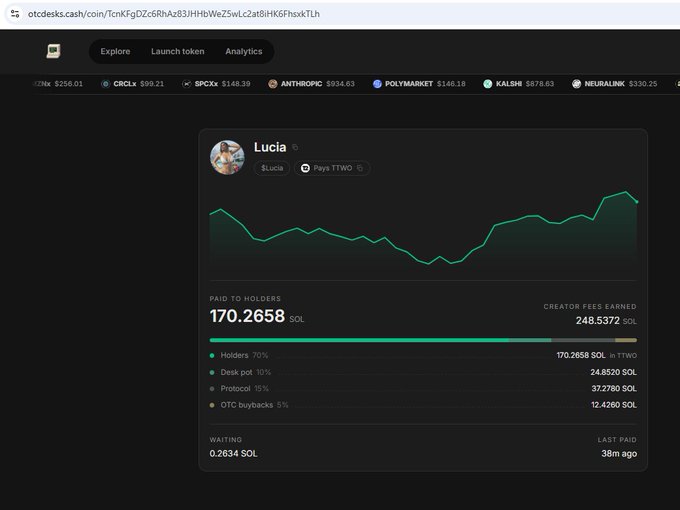Click the 24.8520 SOL desk pot amount
The width and height of the screenshot is (680, 510).
[613, 372]
